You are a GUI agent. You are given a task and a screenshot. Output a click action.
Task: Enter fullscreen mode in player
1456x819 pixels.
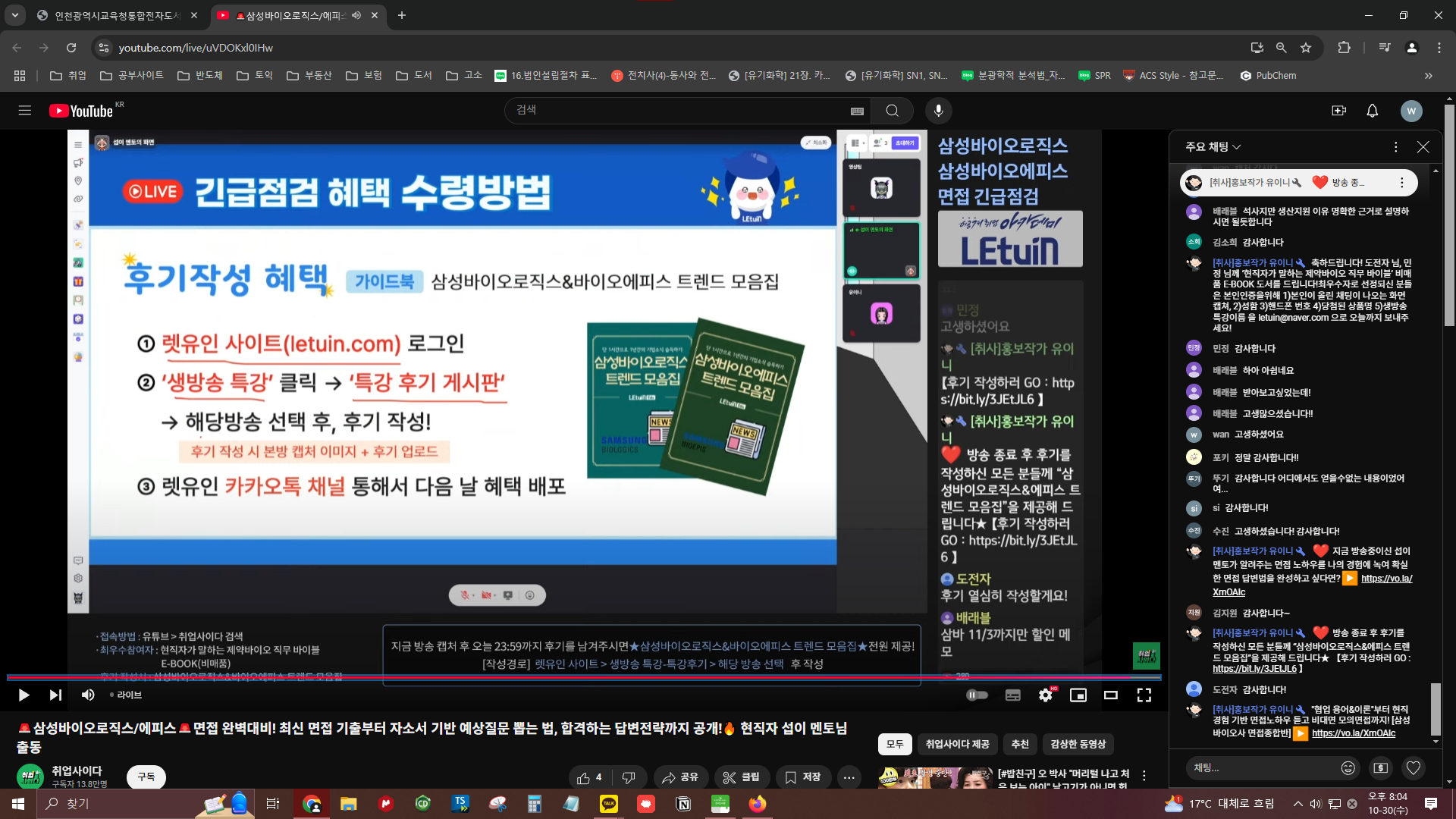pos(1144,695)
